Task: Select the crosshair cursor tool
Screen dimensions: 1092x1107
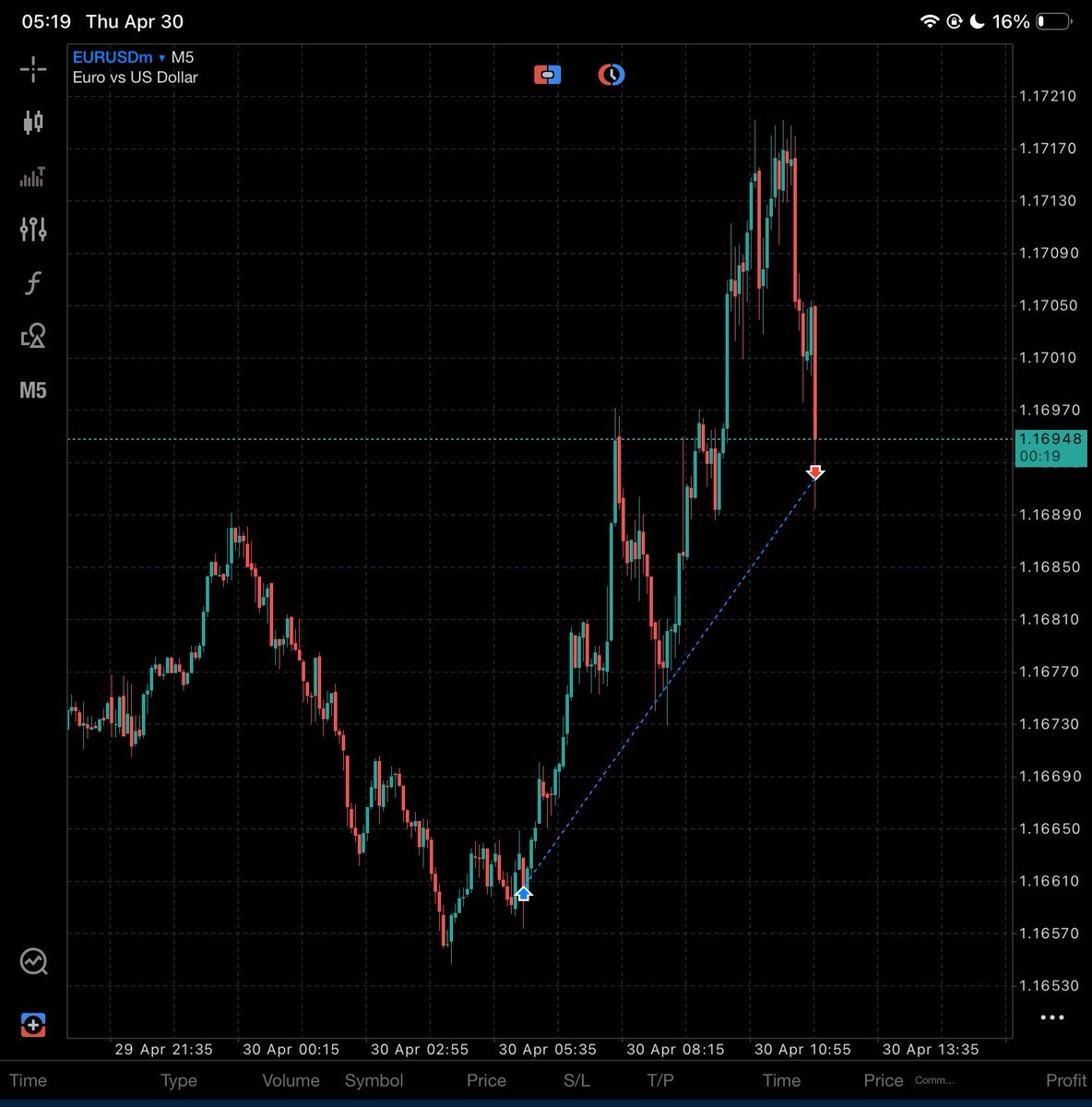Action: click(33, 69)
